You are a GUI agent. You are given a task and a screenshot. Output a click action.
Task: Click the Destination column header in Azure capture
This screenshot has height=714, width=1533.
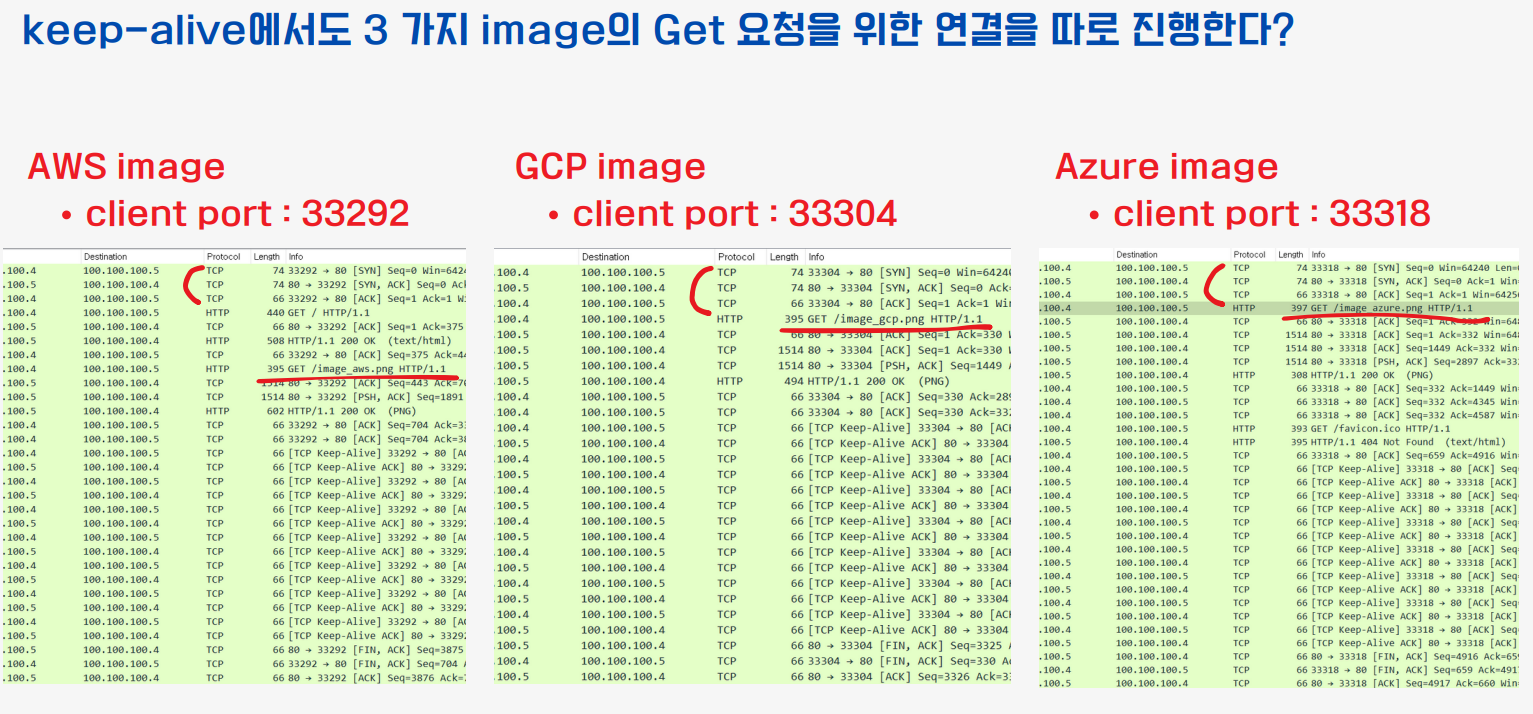tap(1137, 255)
